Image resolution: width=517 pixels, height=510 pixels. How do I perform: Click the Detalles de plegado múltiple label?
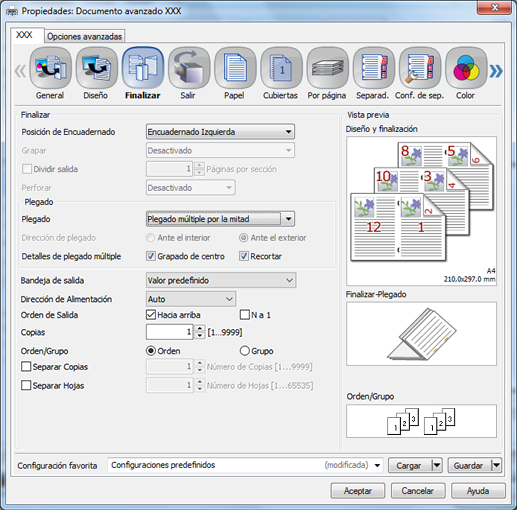pos(71,256)
